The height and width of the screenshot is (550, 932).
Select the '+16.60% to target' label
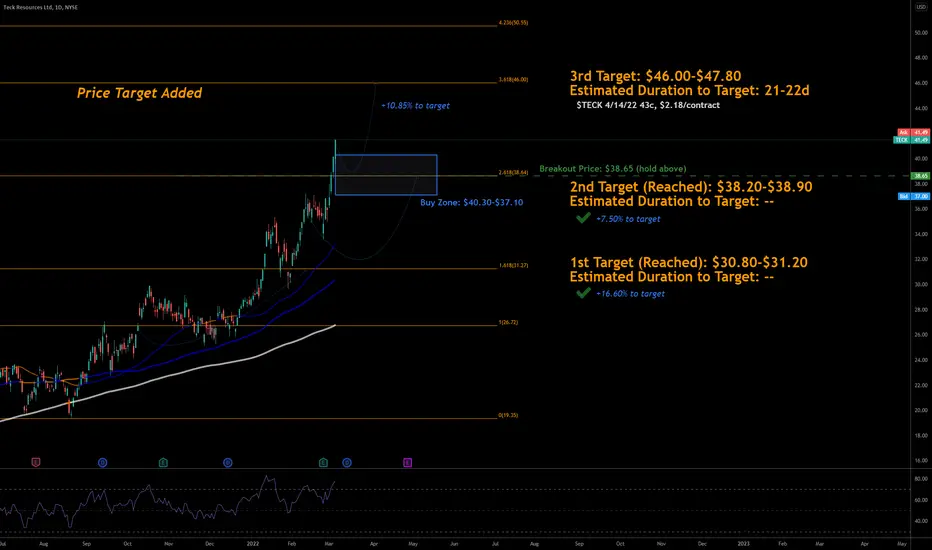coord(630,294)
